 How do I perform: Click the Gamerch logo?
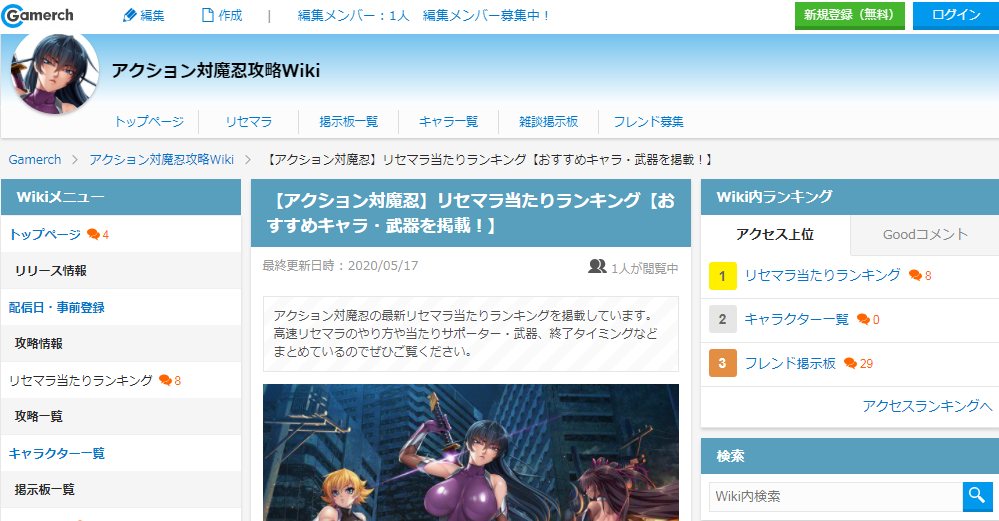click(38, 15)
